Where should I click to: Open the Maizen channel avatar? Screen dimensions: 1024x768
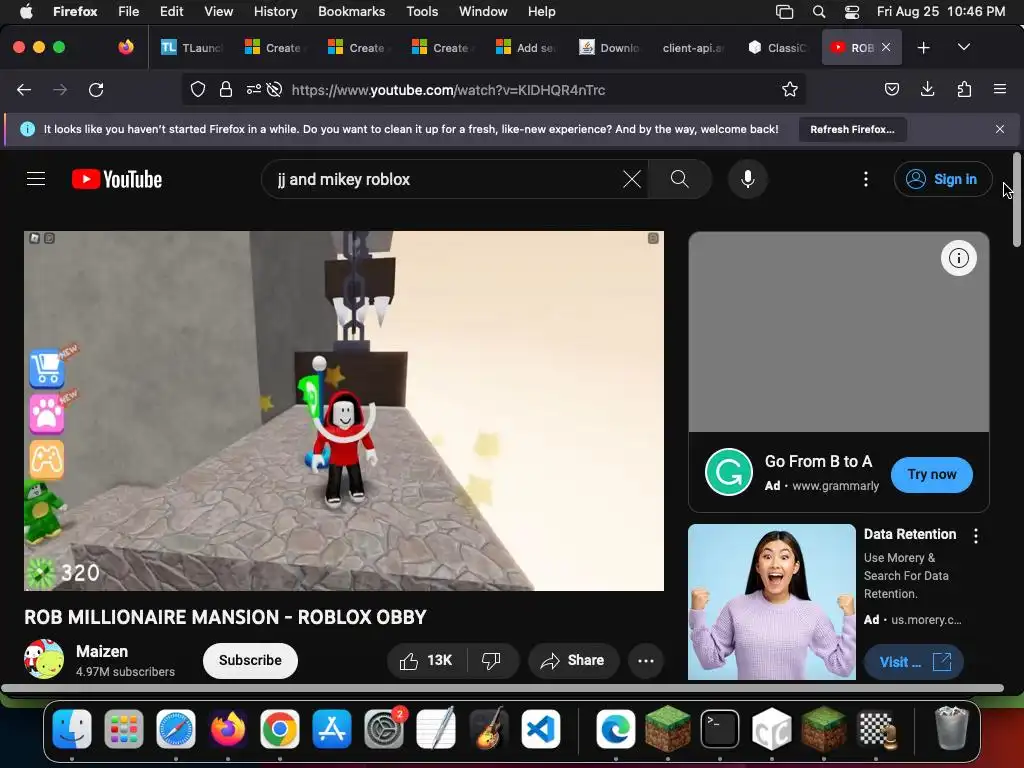coord(44,659)
